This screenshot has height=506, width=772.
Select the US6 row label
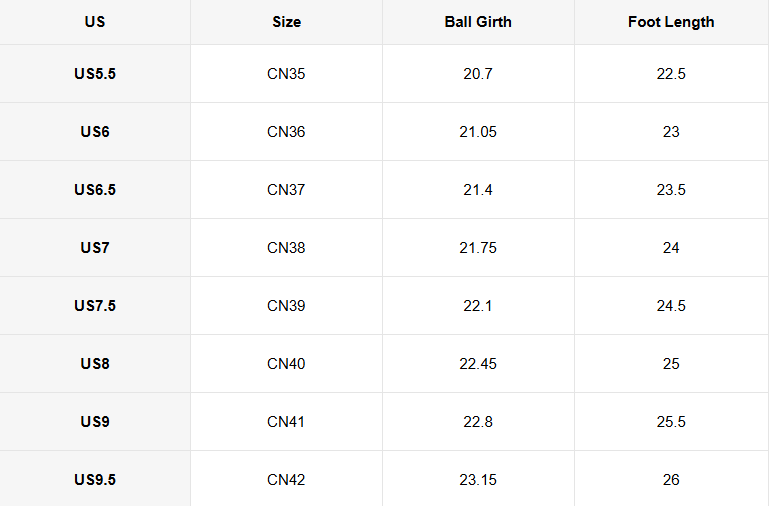[95, 132]
